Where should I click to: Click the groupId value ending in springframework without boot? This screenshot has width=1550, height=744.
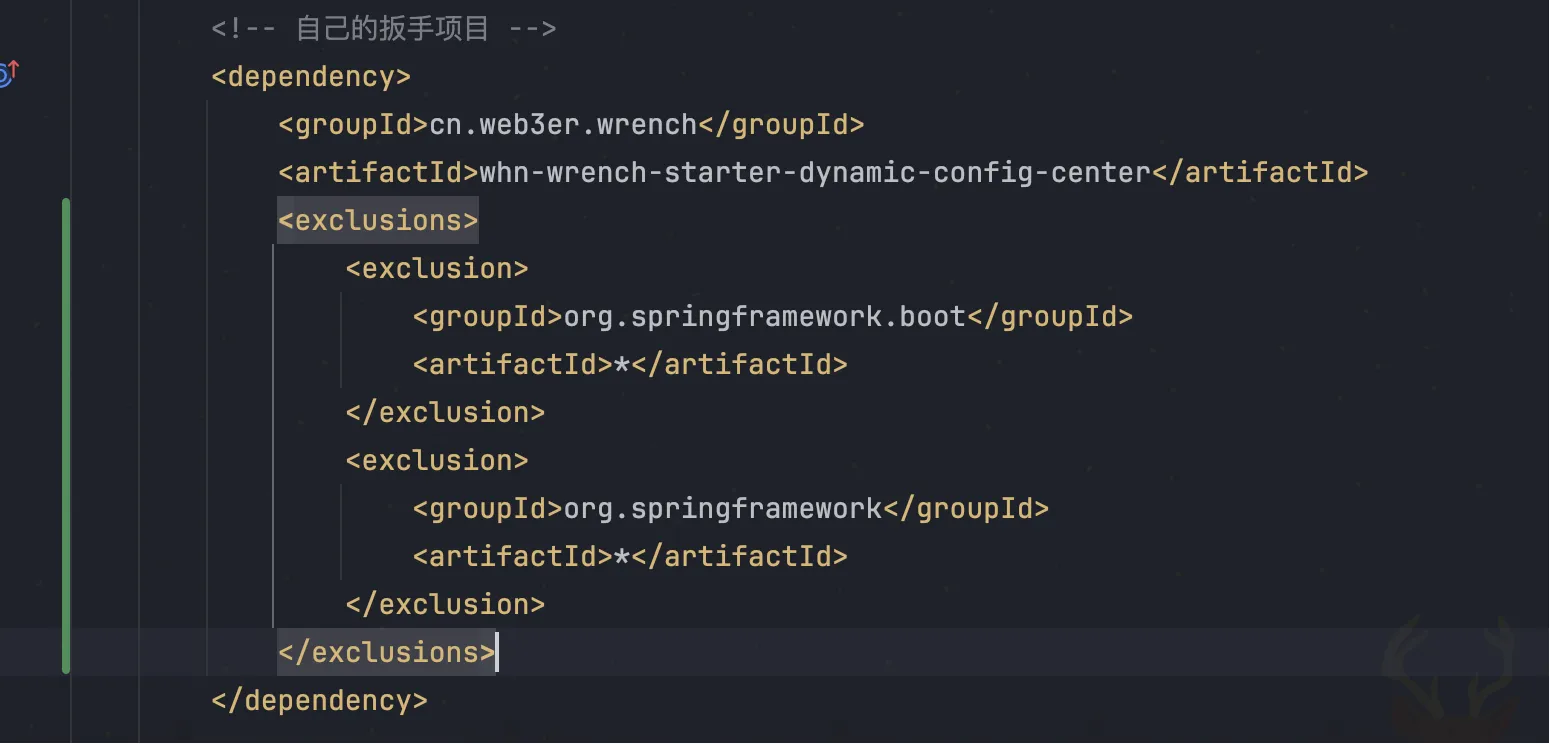(723, 509)
